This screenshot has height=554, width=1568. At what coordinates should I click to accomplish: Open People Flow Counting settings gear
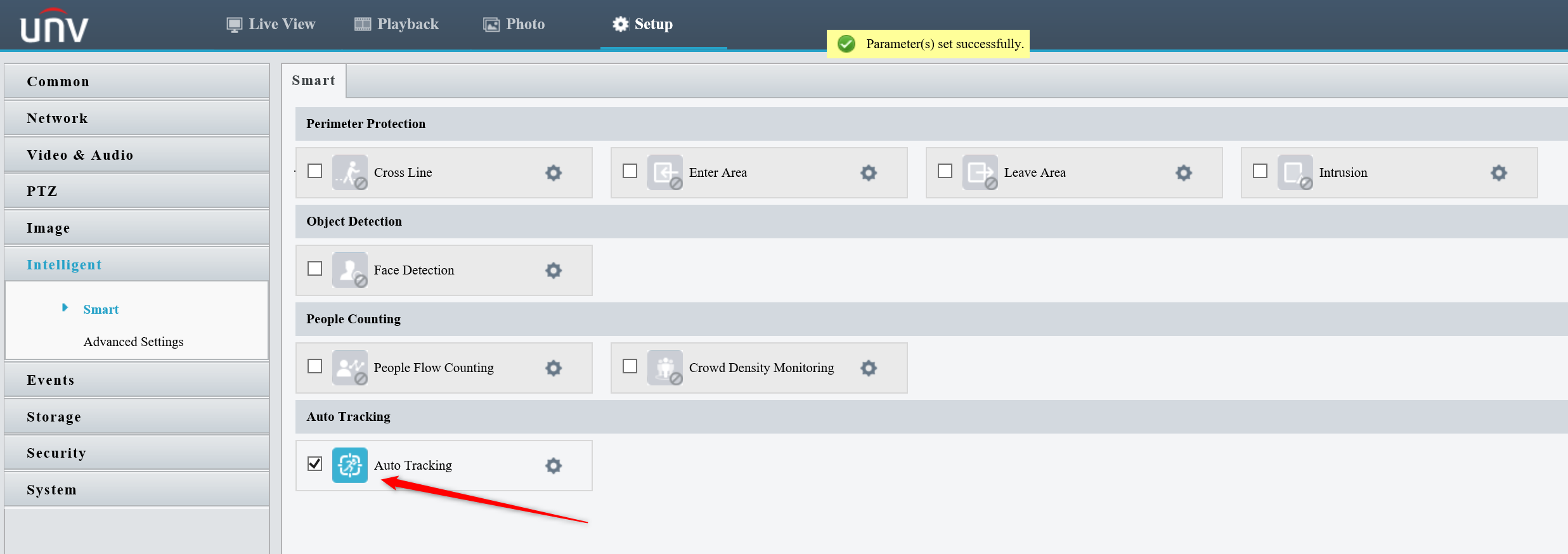click(x=554, y=368)
